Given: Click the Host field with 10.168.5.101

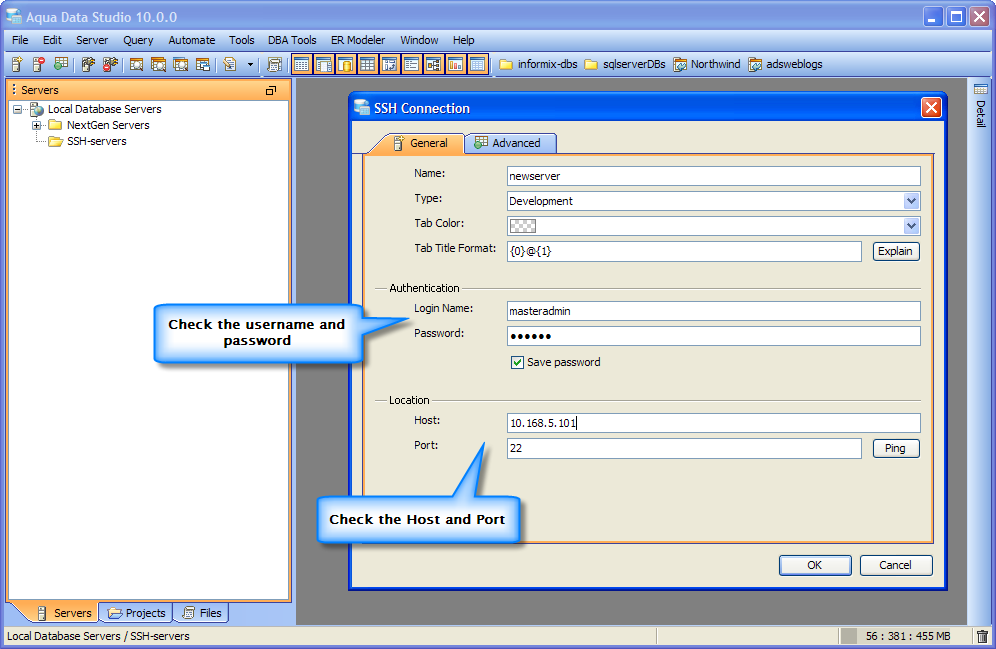Looking at the screenshot, I should pos(713,423).
